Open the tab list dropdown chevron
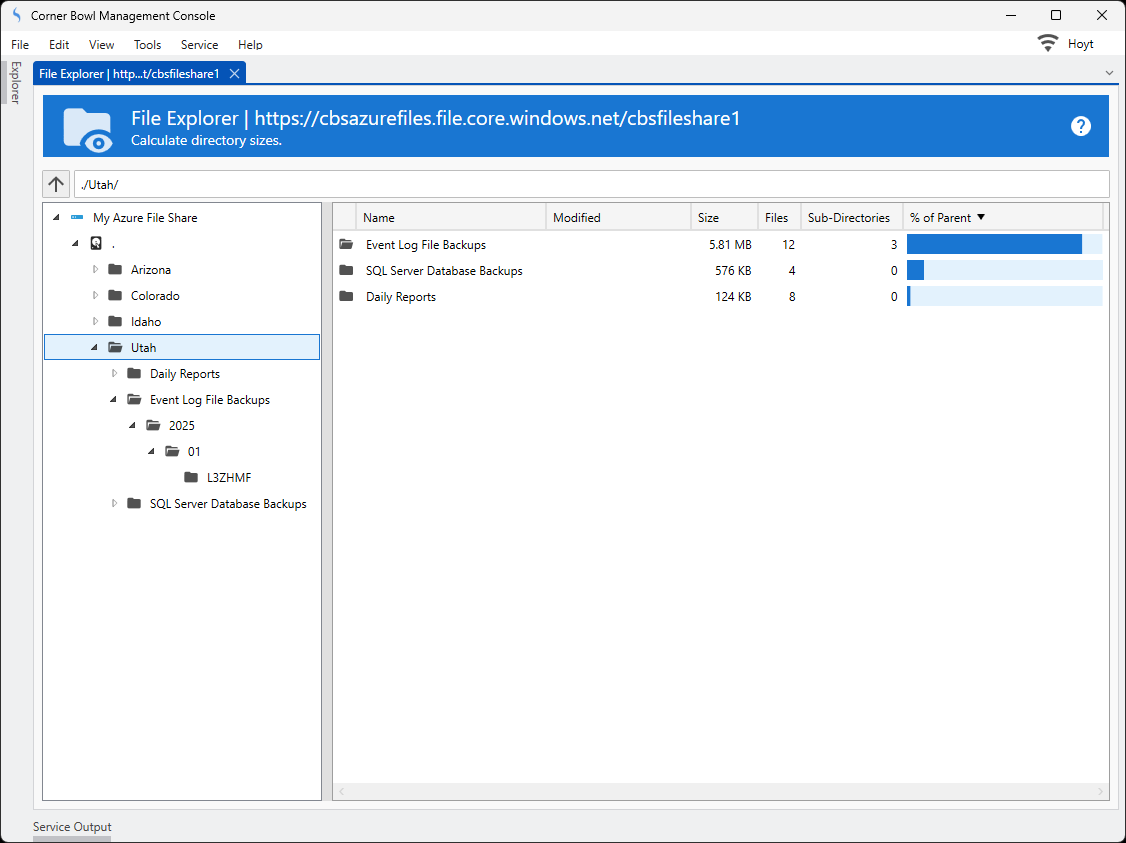Image resolution: width=1126 pixels, height=843 pixels. (x=1108, y=73)
